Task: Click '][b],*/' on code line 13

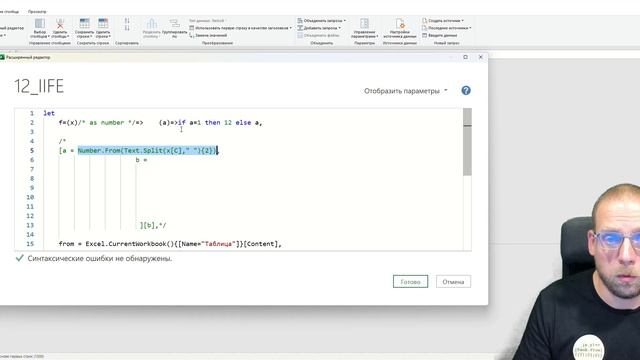Action: click(x=153, y=225)
